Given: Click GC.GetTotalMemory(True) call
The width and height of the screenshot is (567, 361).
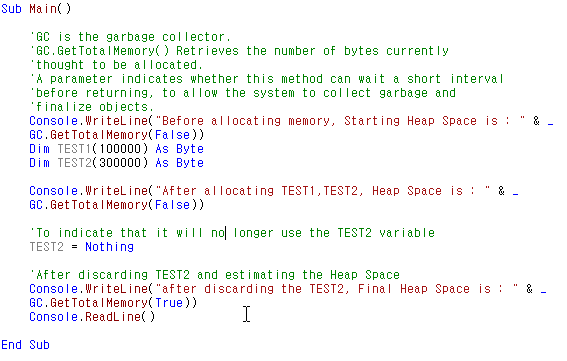Looking at the screenshot, I should 113,303.
